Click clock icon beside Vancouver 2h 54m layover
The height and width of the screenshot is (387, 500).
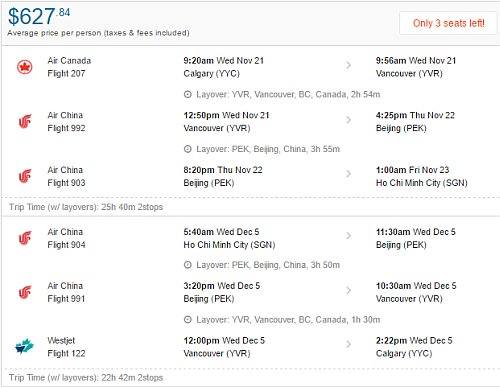click(x=188, y=95)
